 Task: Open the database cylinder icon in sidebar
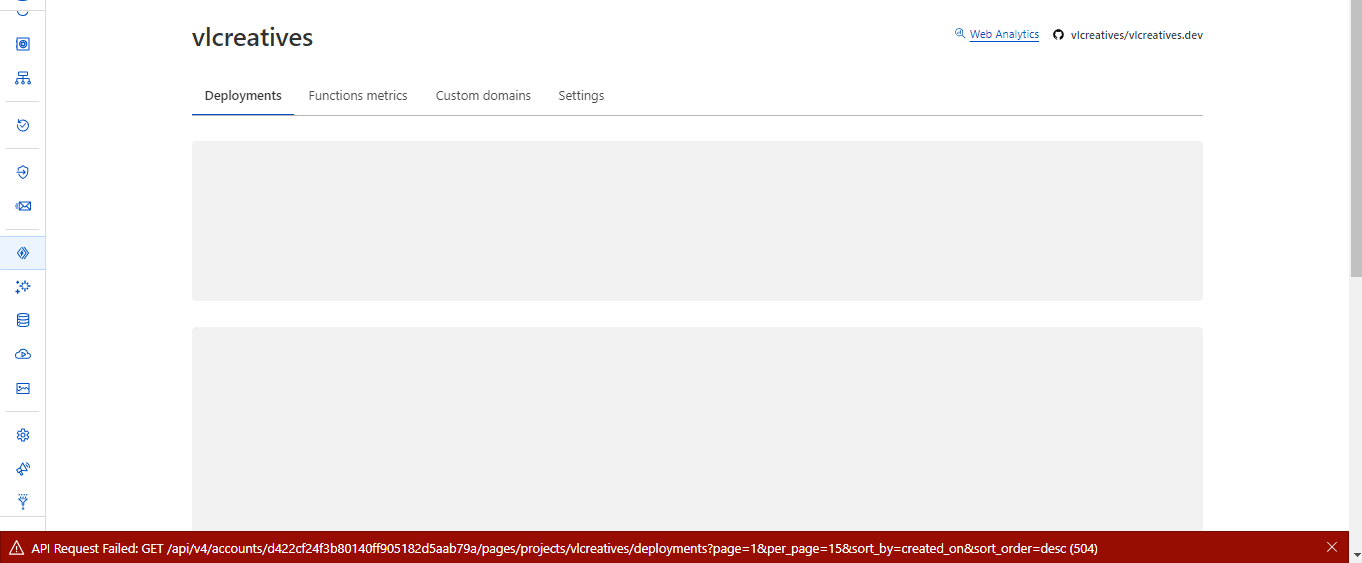click(x=23, y=320)
